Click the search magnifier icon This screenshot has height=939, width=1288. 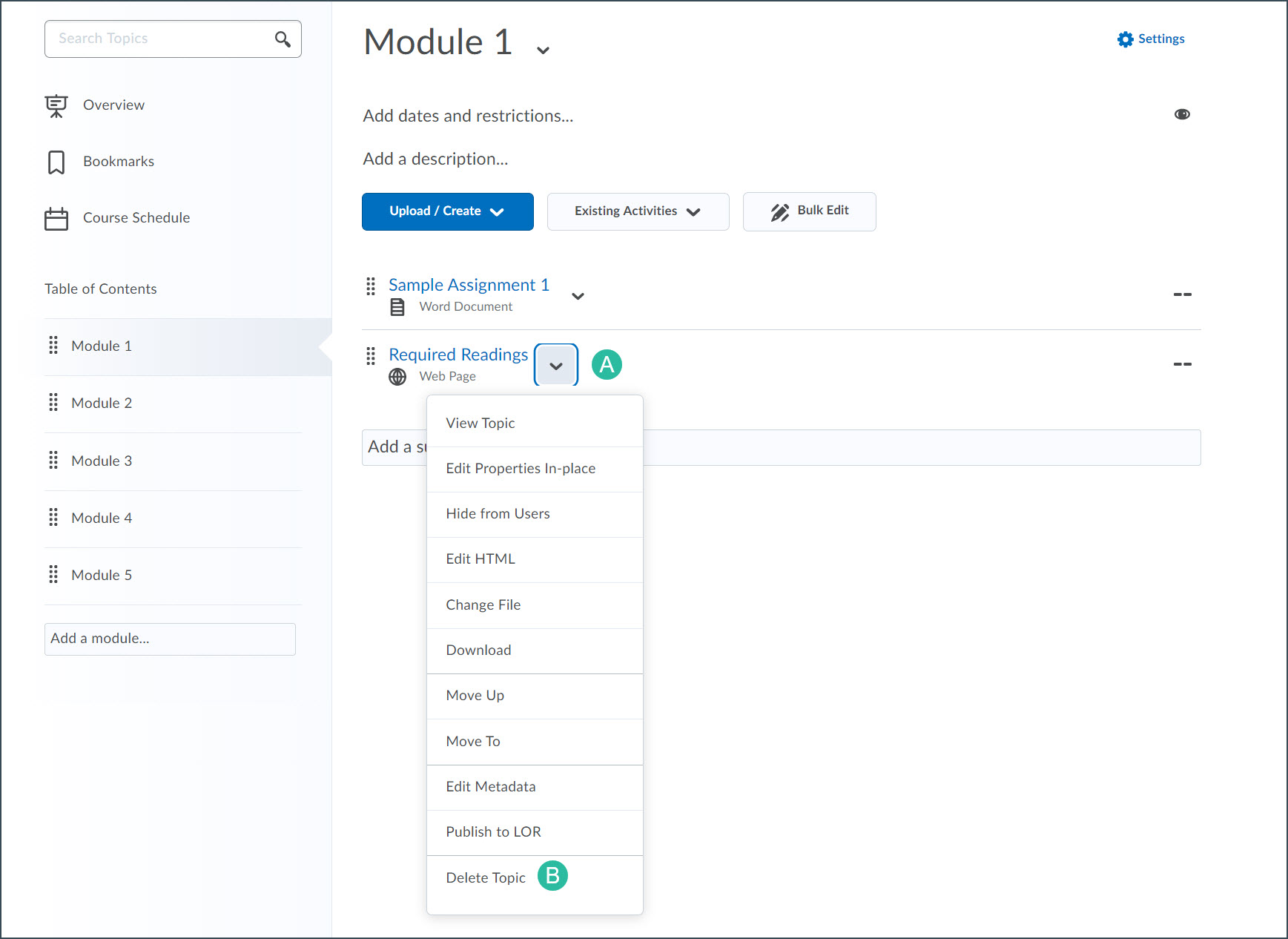coord(282,38)
